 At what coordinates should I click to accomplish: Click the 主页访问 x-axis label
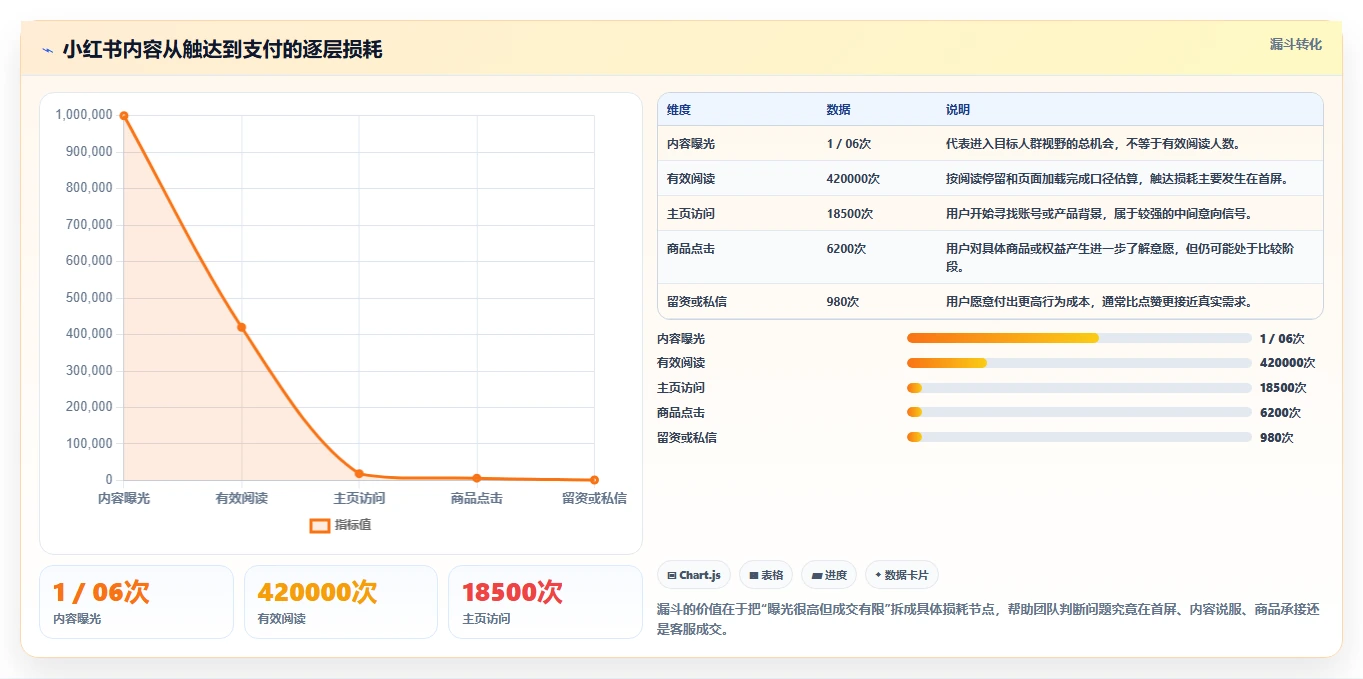point(359,498)
